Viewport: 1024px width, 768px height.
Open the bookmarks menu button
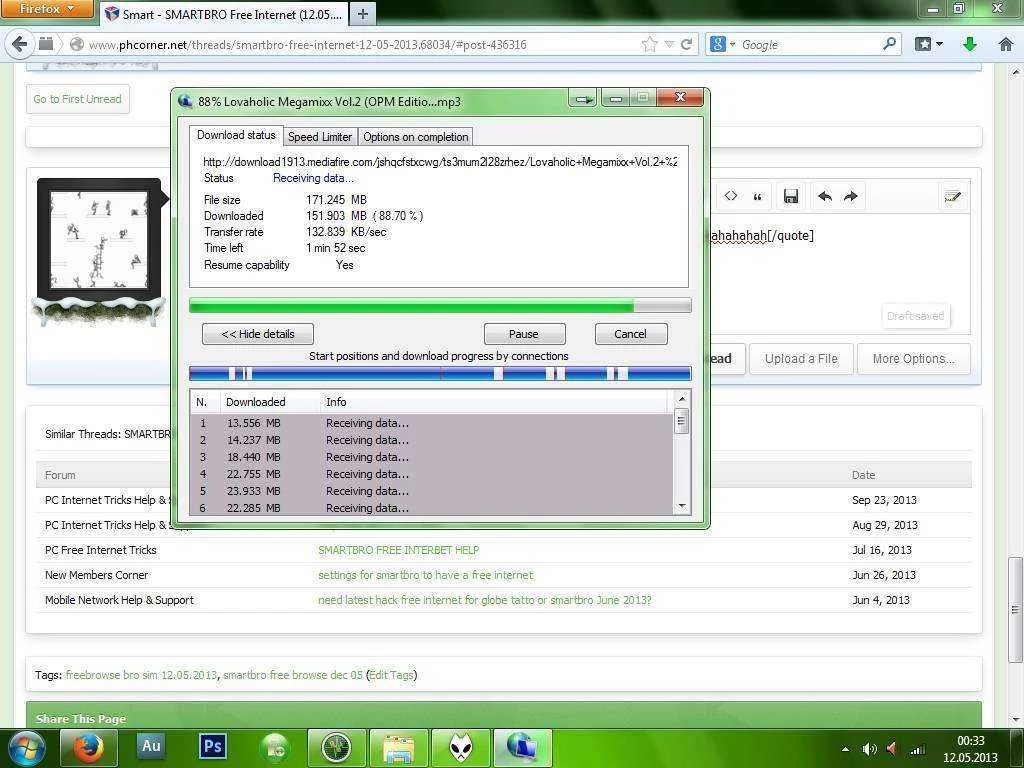click(929, 44)
